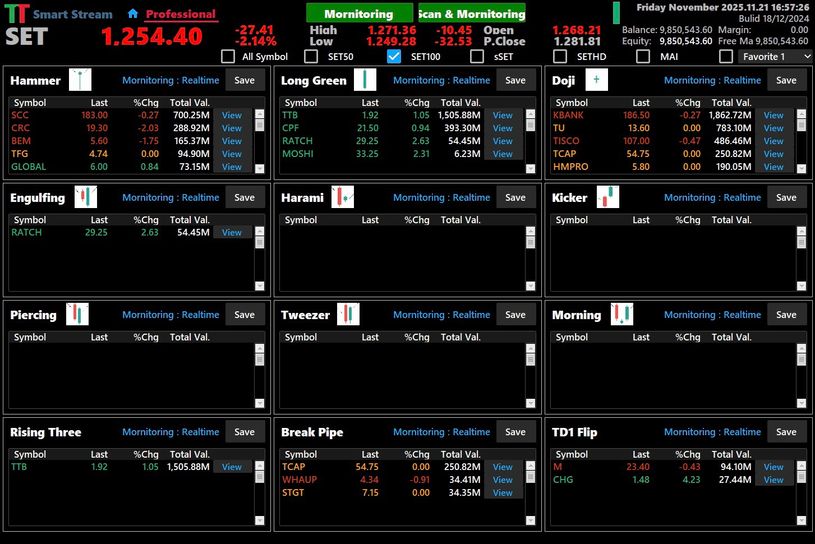Click the Long Green candlestick icon

click(x=365, y=80)
